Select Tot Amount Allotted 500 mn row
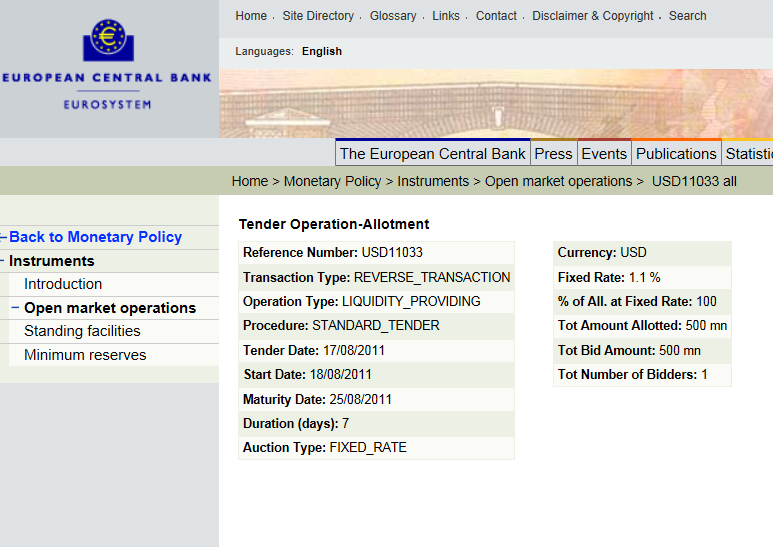Viewport: 773px width, 547px height. point(642,326)
